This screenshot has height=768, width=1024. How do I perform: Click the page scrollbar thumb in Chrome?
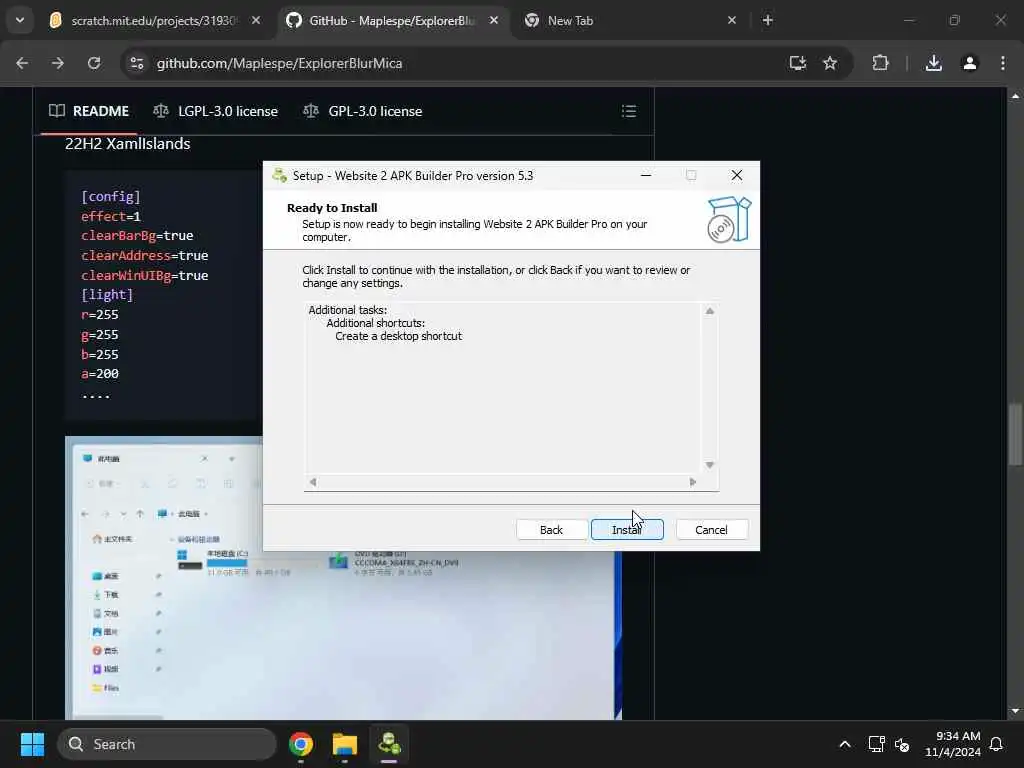(1015, 435)
